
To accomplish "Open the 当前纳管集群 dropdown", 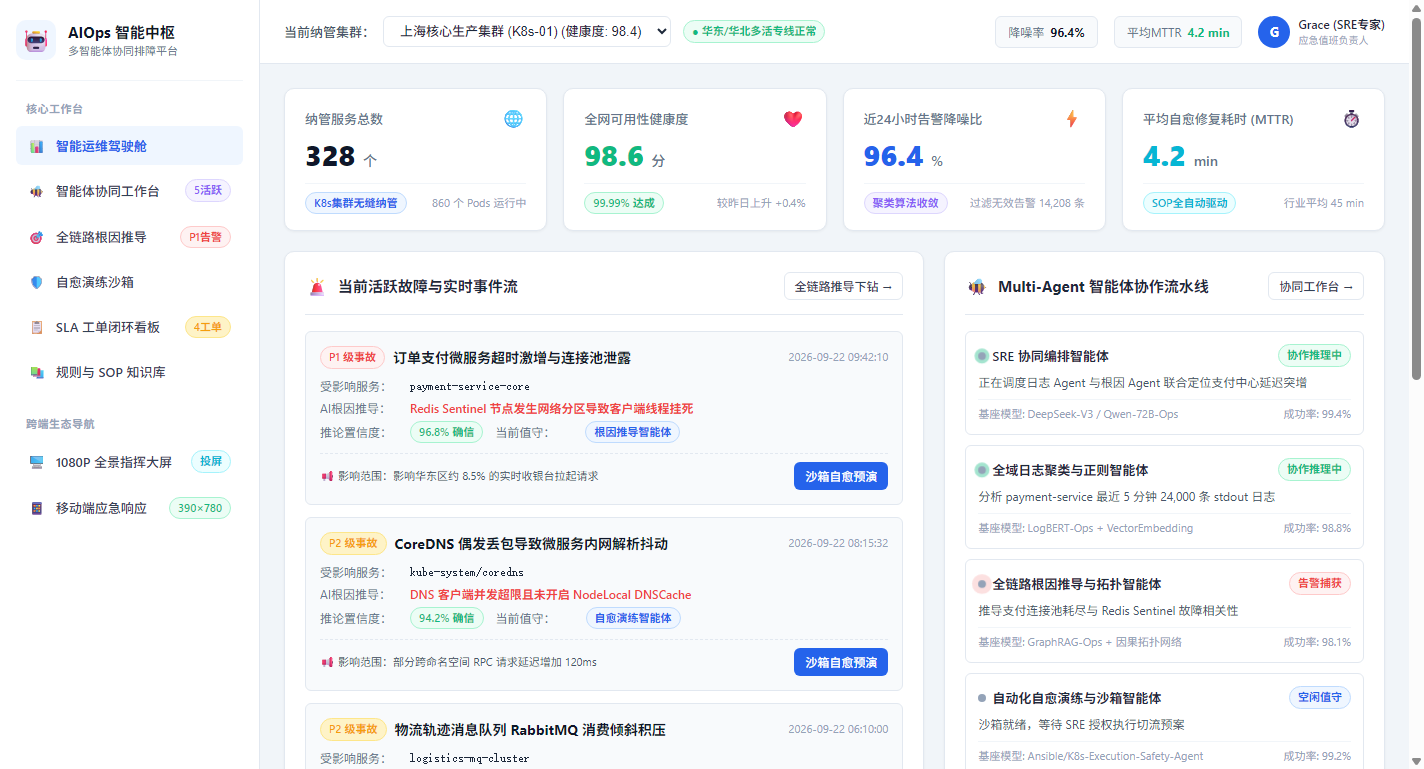I will coord(527,31).
